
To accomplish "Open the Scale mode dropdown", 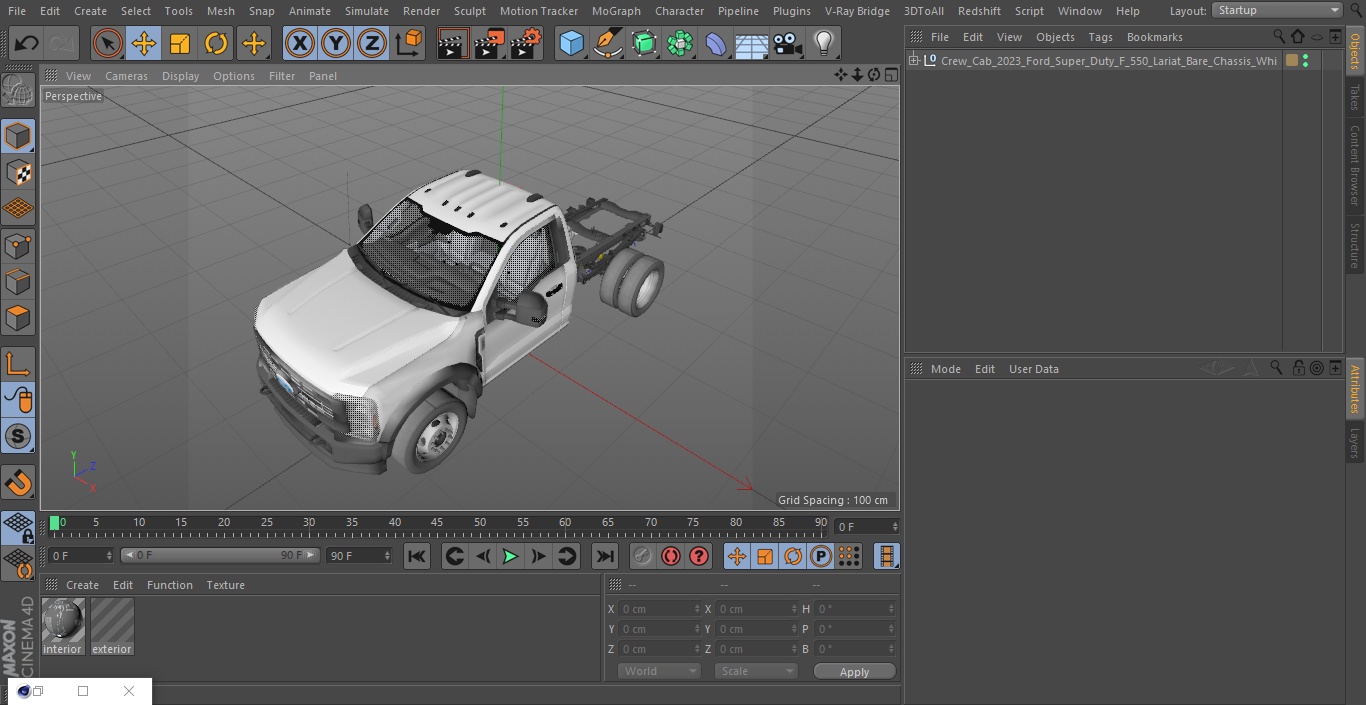I will coord(756,671).
